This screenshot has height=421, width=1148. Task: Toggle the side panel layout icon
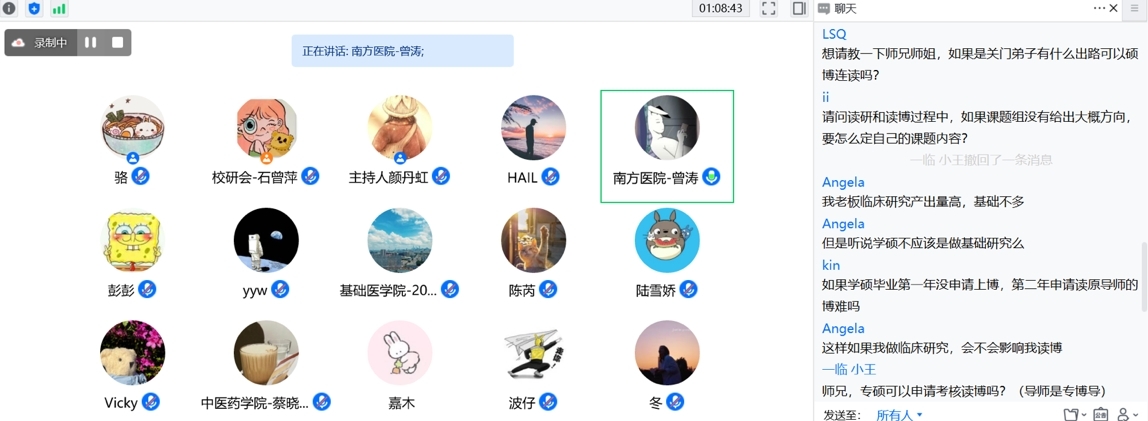(799, 9)
